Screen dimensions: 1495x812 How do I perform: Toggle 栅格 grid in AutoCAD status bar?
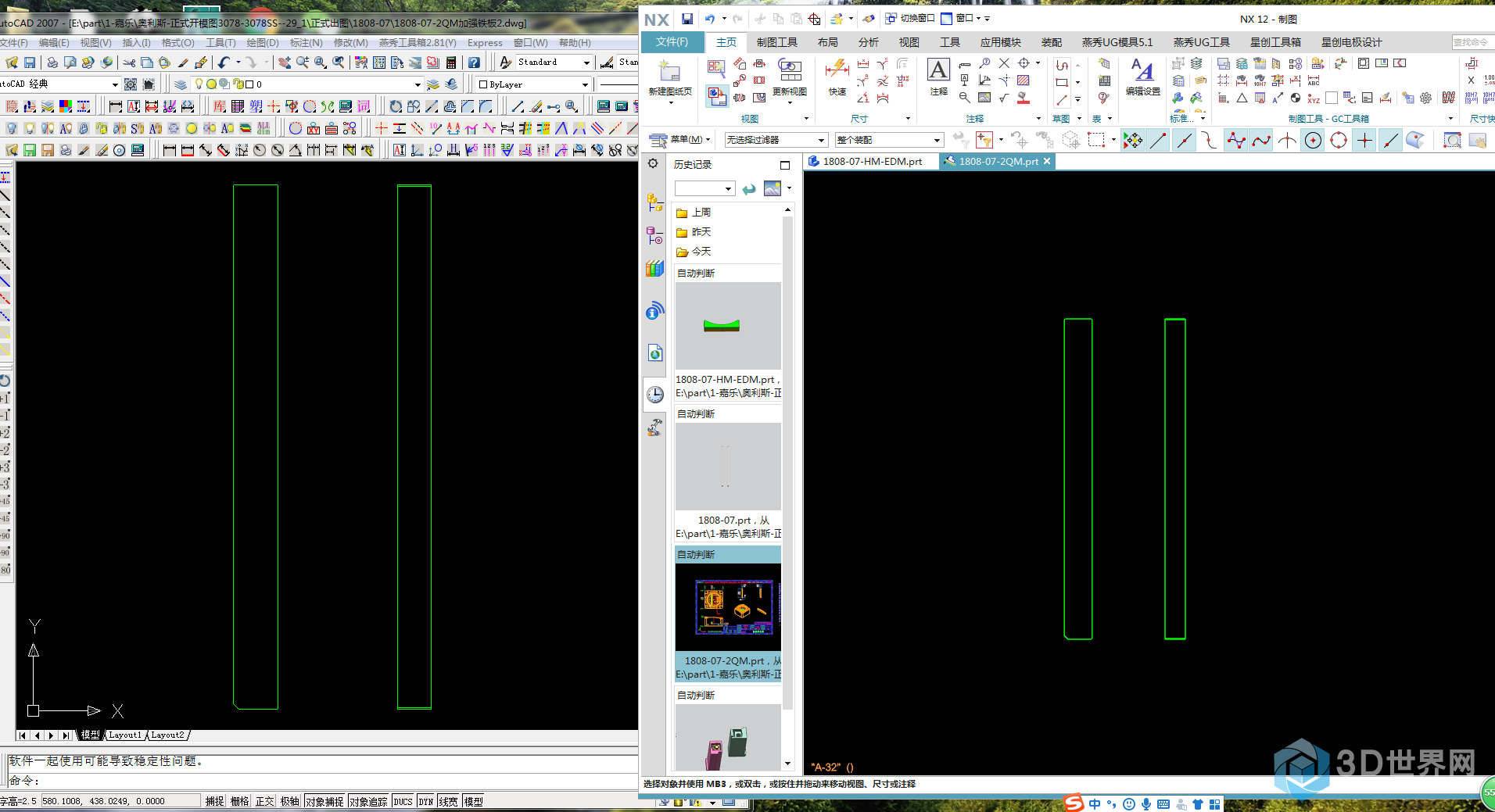click(x=240, y=801)
